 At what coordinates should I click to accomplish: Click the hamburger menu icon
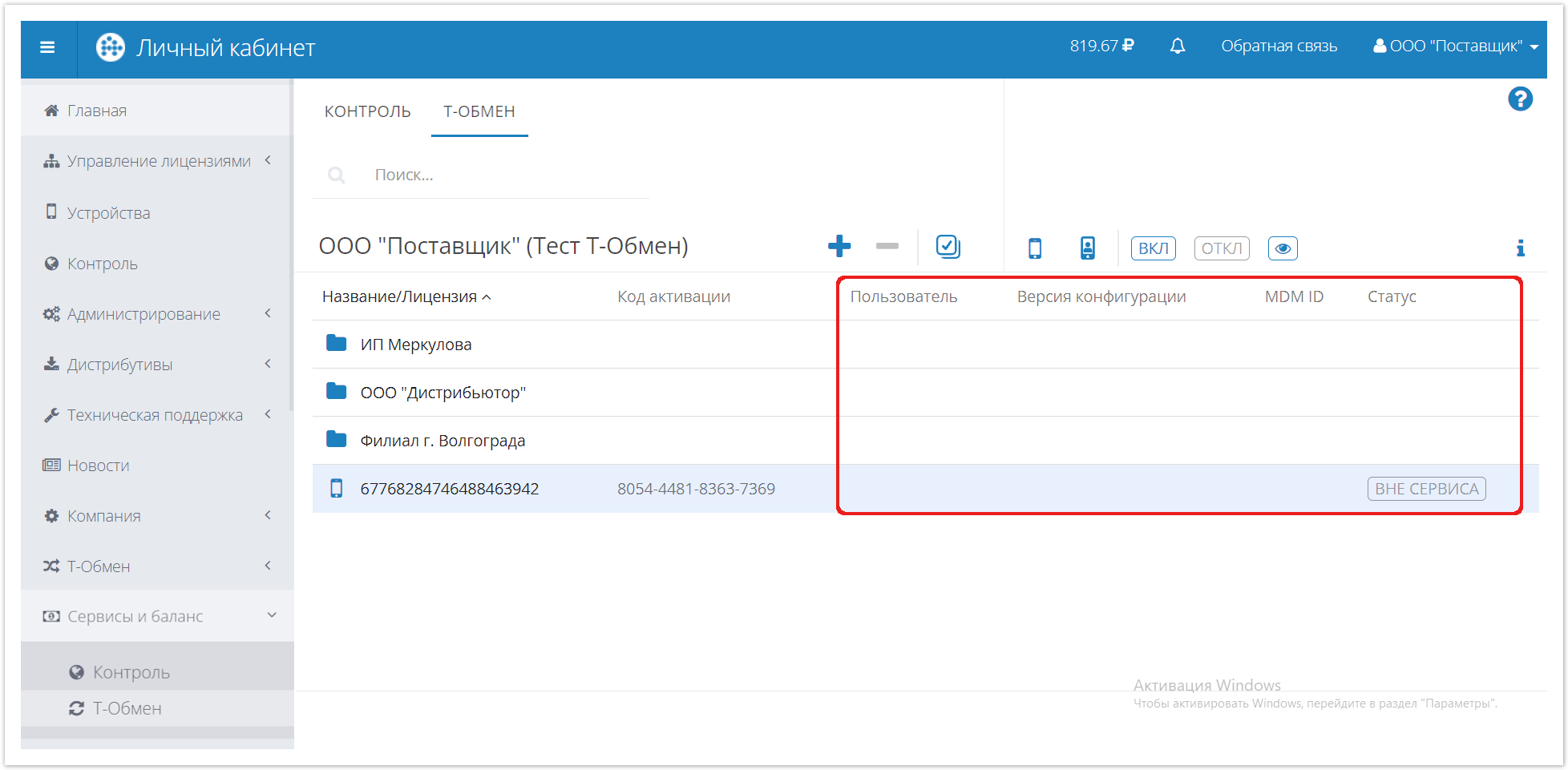click(48, 47)
